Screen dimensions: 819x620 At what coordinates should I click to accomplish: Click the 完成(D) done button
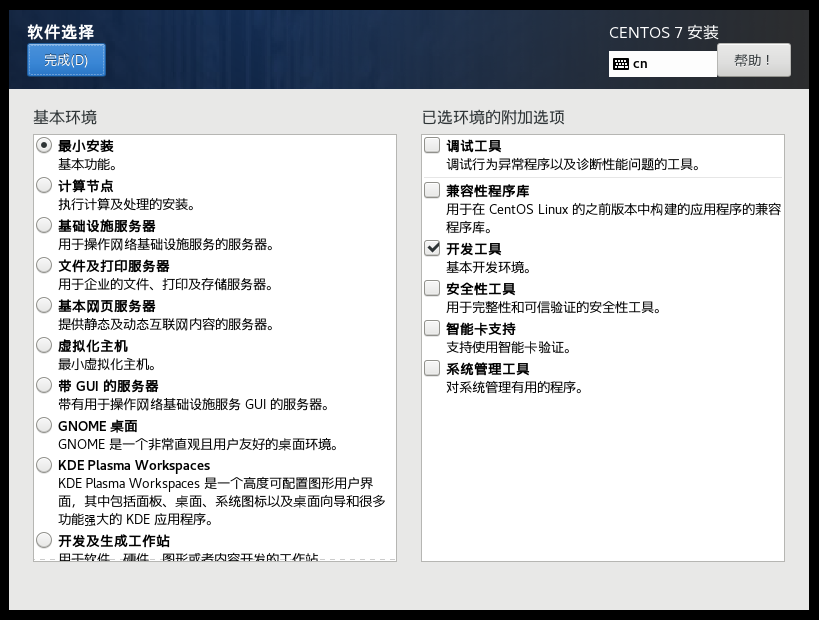66,60
